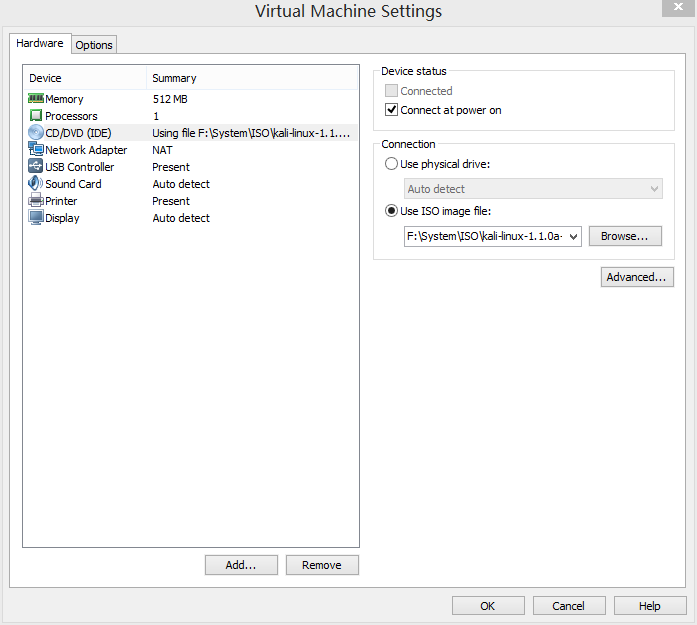Close the Virtual Machine Settings dialog
Screen dimensions: 697x625
(678, 8)
